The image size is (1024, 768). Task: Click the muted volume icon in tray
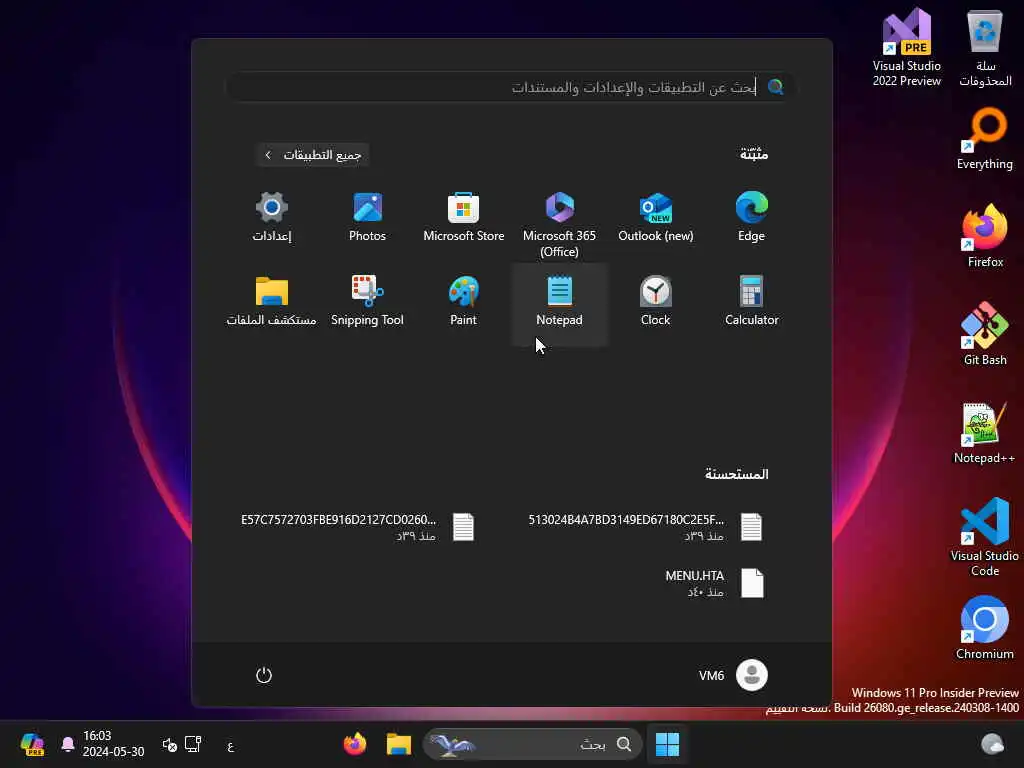pyautogui.click(x=169, y=744)
